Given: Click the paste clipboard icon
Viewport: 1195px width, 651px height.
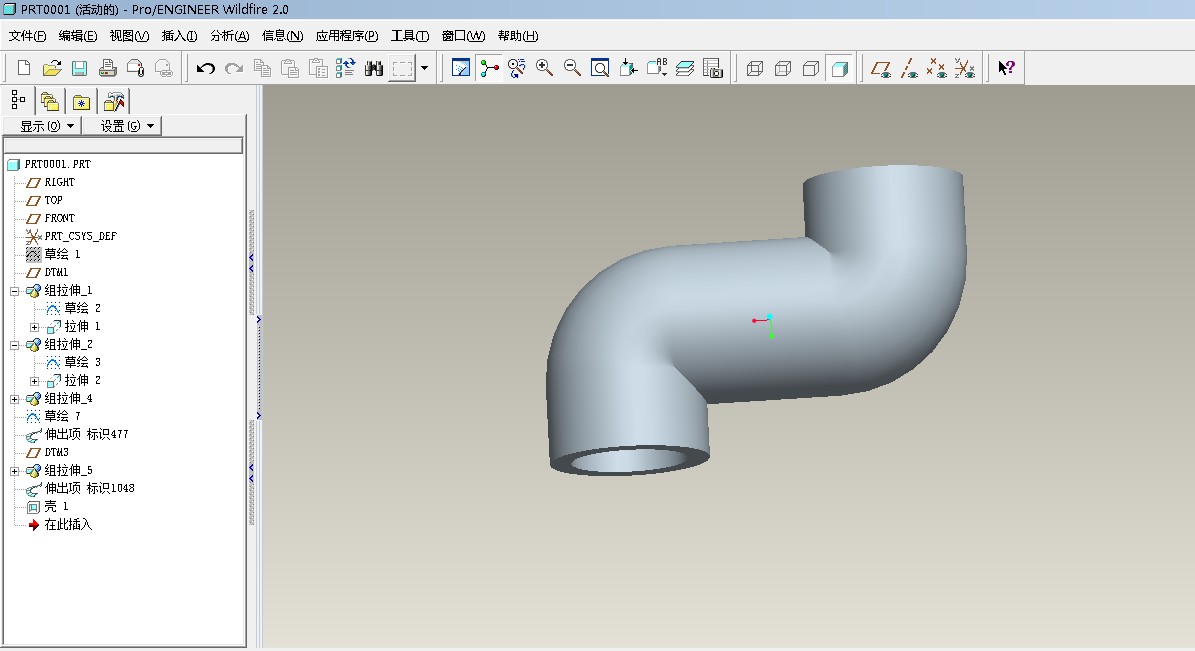Looking at the screenshot, I should click(290, 68).
